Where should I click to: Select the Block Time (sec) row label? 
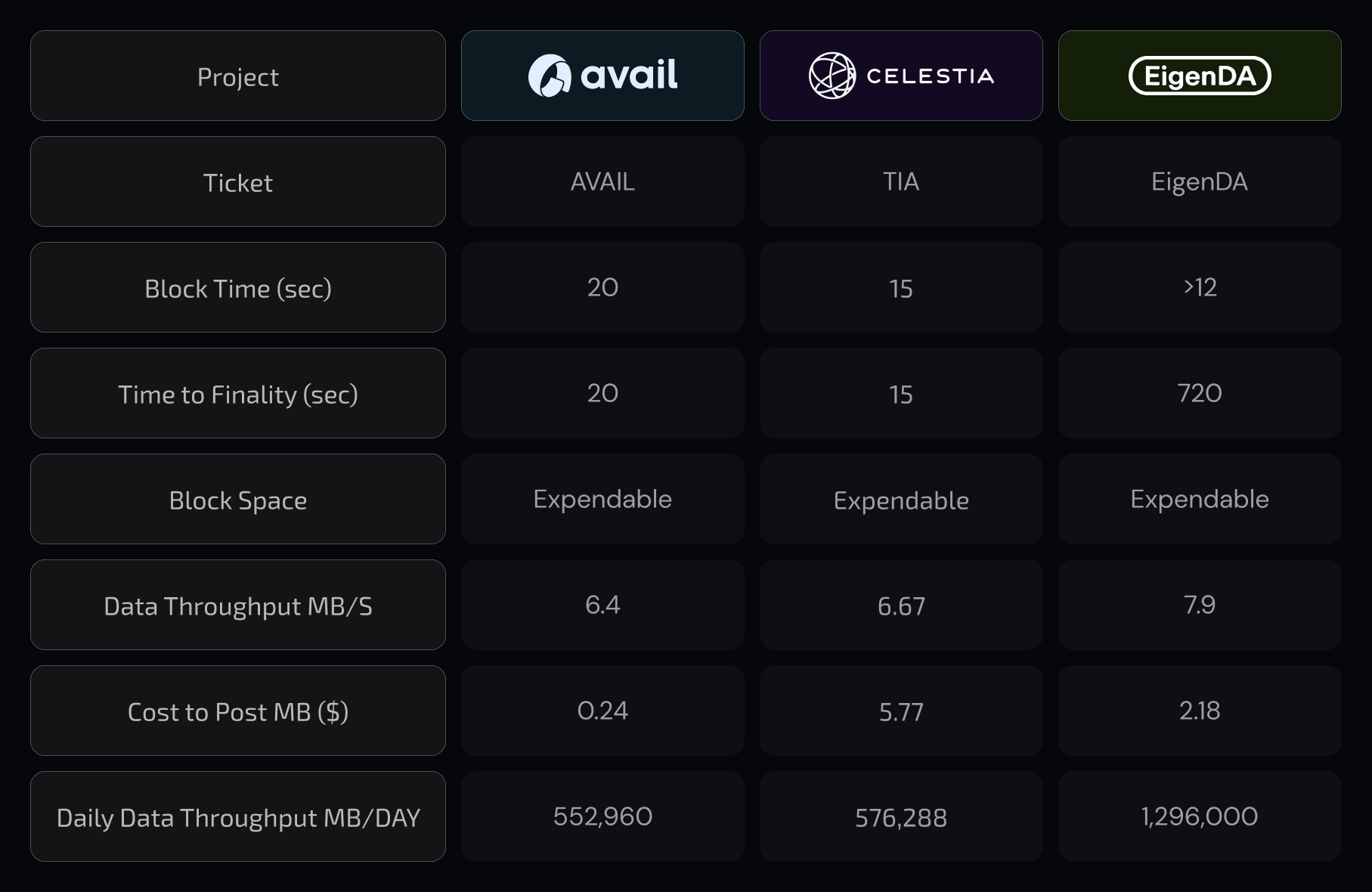pyautogui.click(x=237, y=288)
